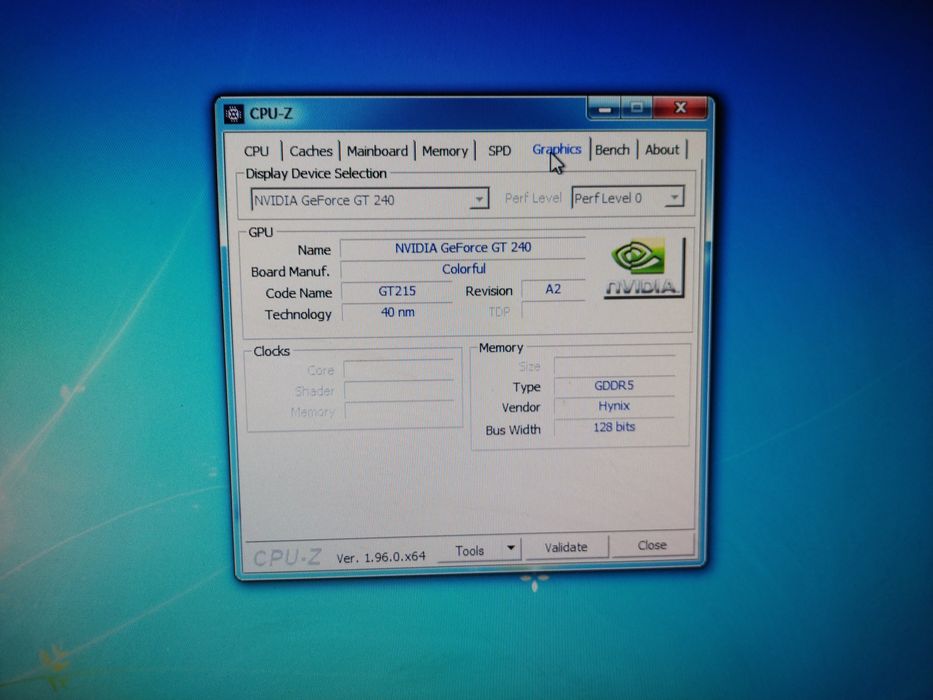The height and width of the screenshot is (700, 933).
Task: Click the NVIDIA logo image
Action: click(644, 268)
